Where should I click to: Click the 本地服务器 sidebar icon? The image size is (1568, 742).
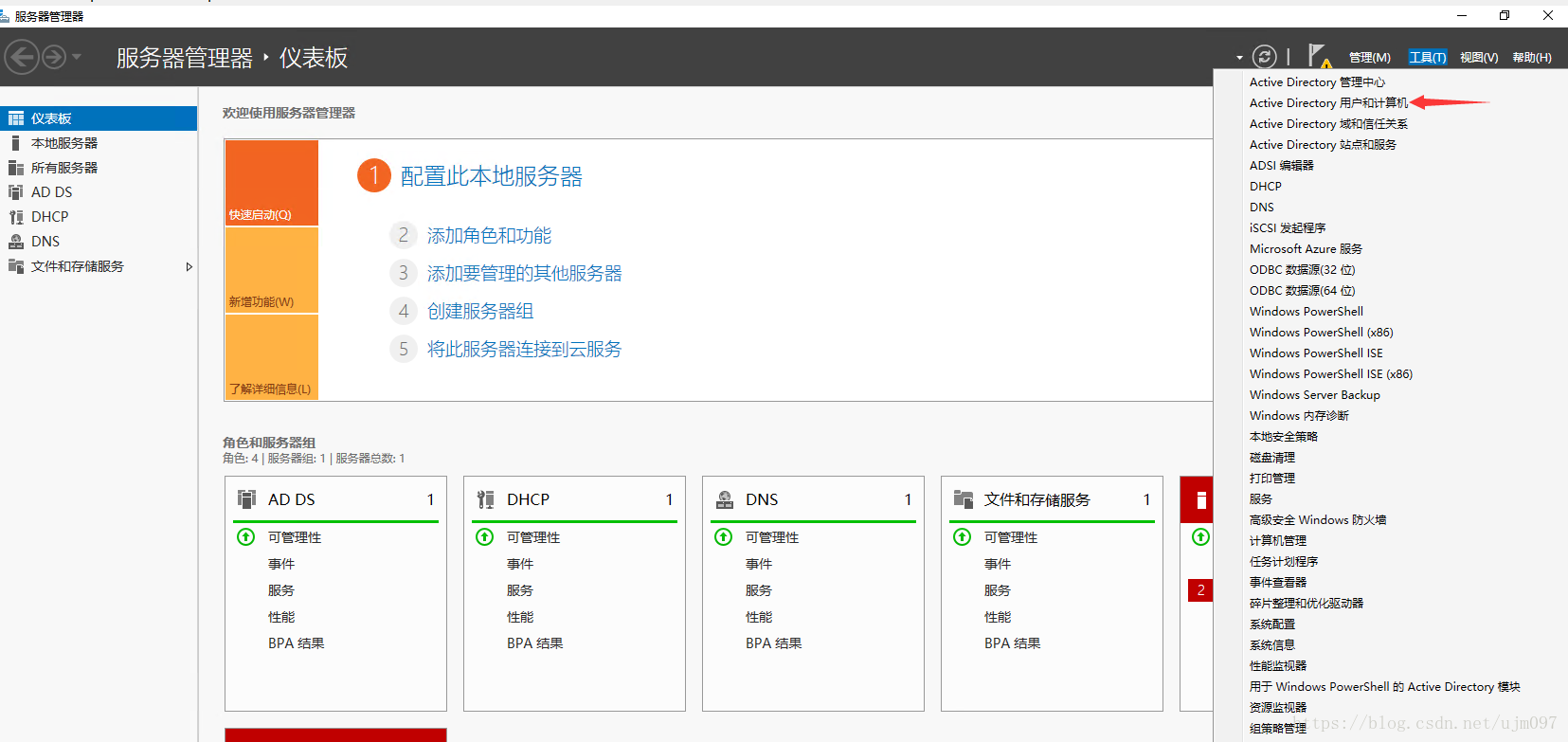click(x=15, y=143)
